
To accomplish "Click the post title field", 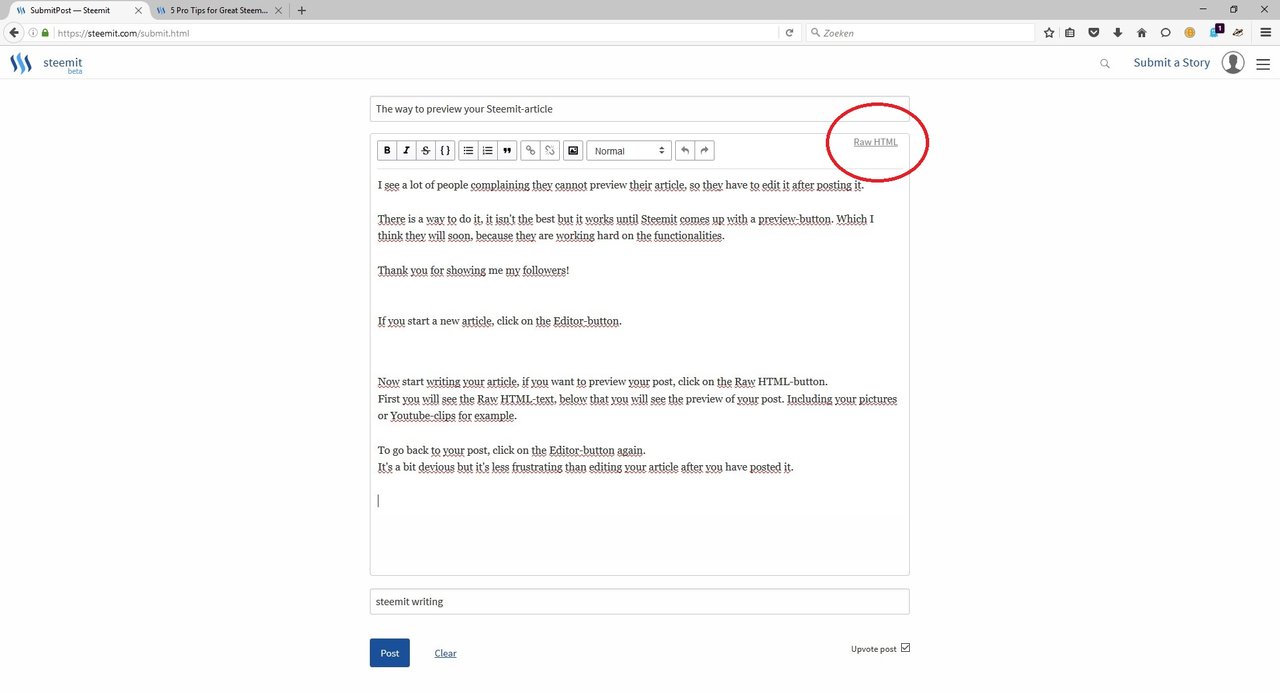I will coord(639,109).
